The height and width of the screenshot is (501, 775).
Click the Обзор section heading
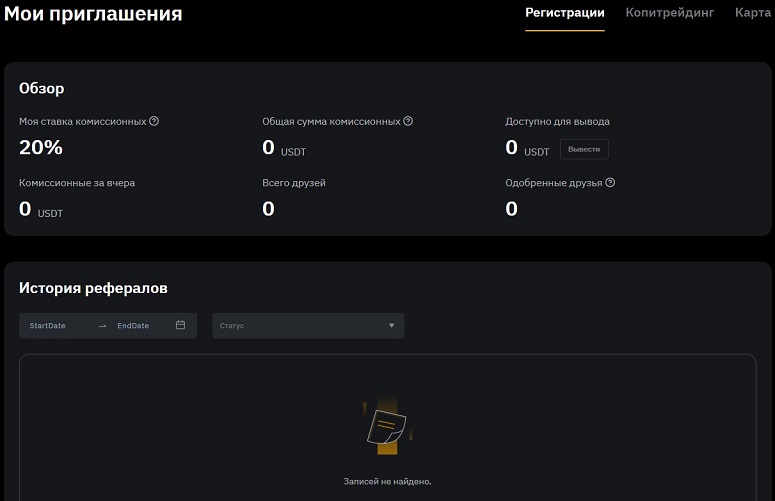42,88
